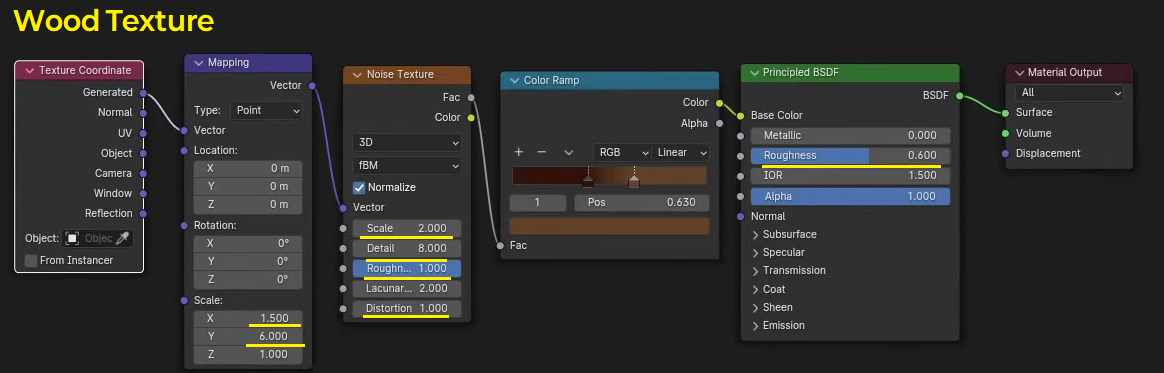Click the Mapping Scale X field

click(248, 318)
